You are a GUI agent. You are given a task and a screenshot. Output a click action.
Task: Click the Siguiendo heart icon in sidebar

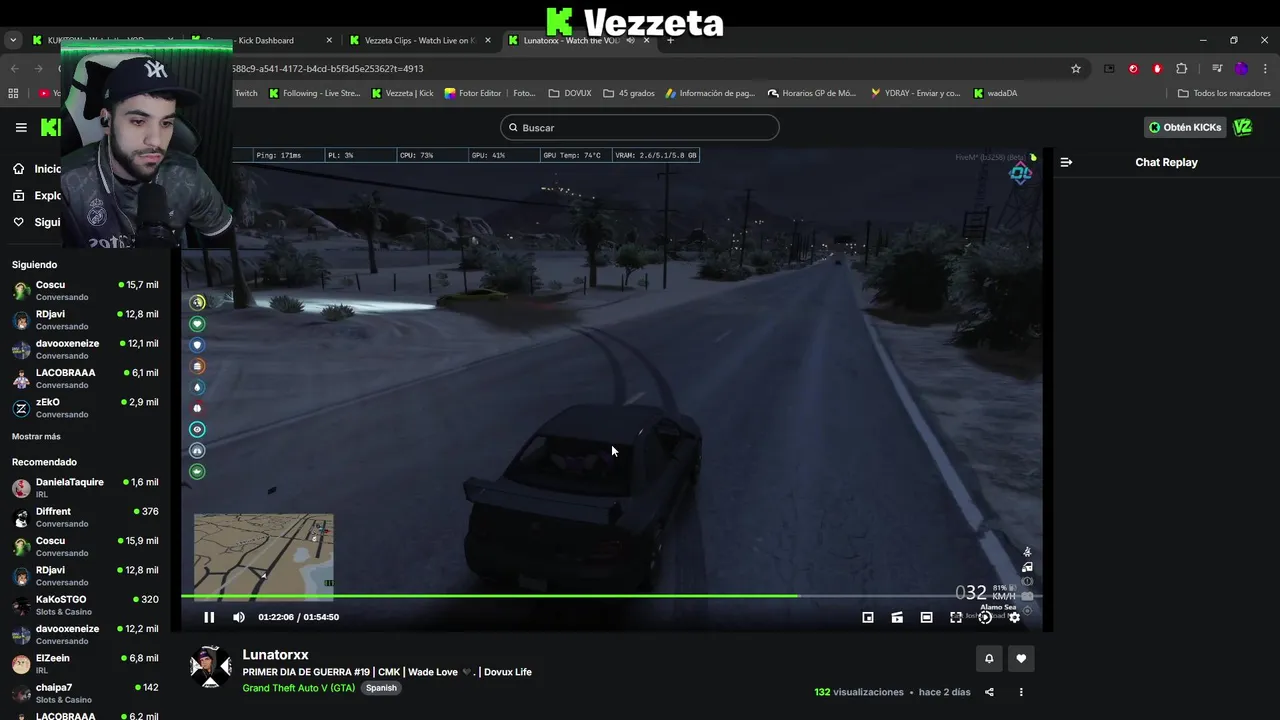[x=19, y=222]
